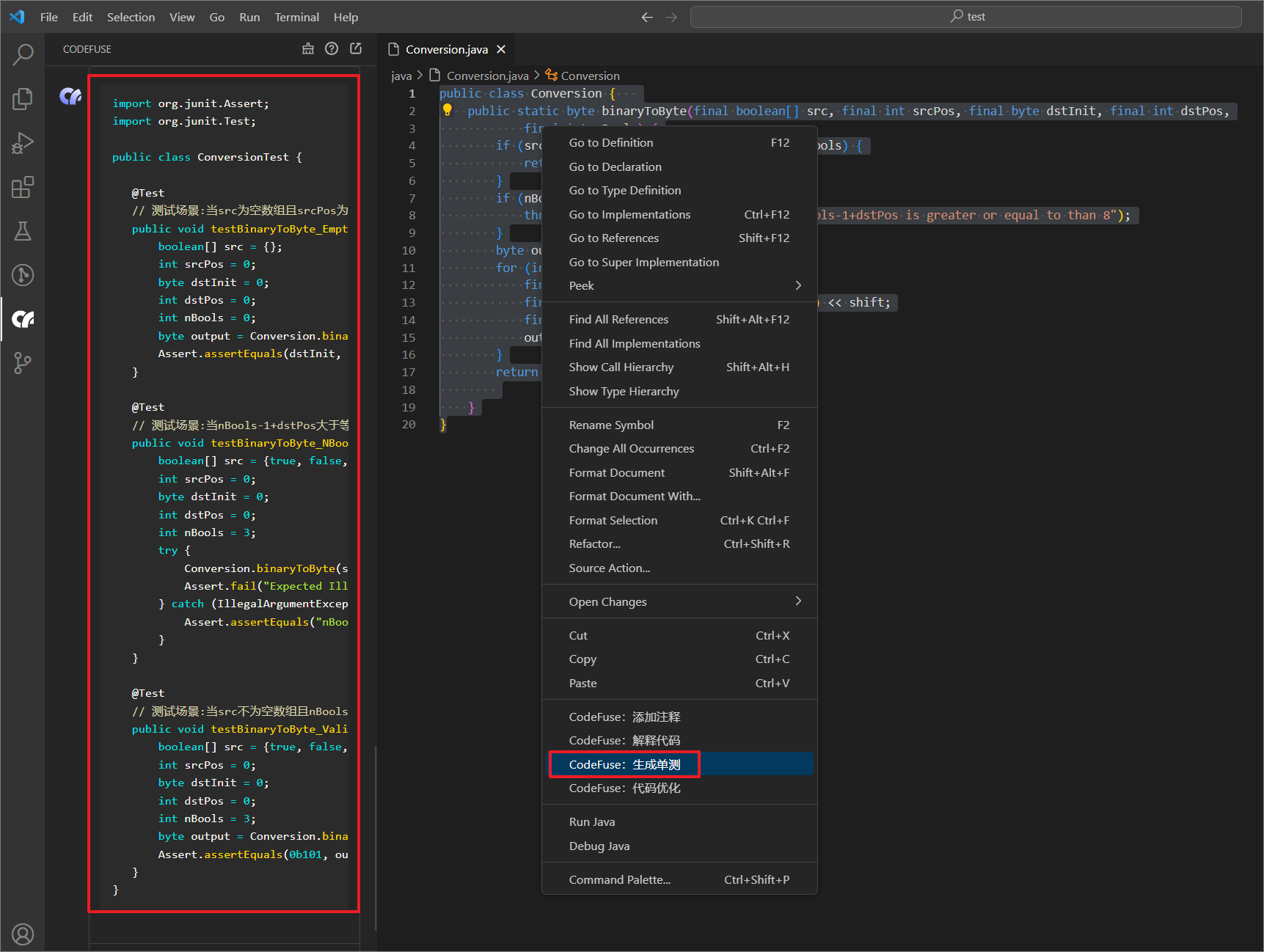Open the Git graph activity icon
The image size is (1264, 952).
tap(23, 275)
